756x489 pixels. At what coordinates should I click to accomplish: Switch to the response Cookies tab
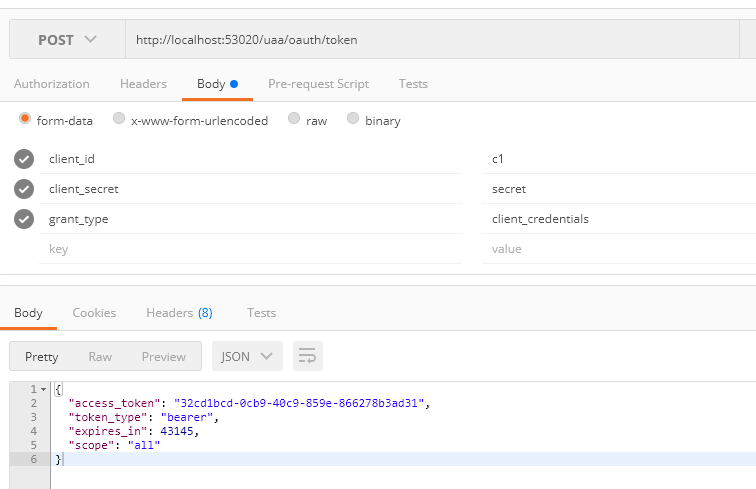(x=94, y=313)
